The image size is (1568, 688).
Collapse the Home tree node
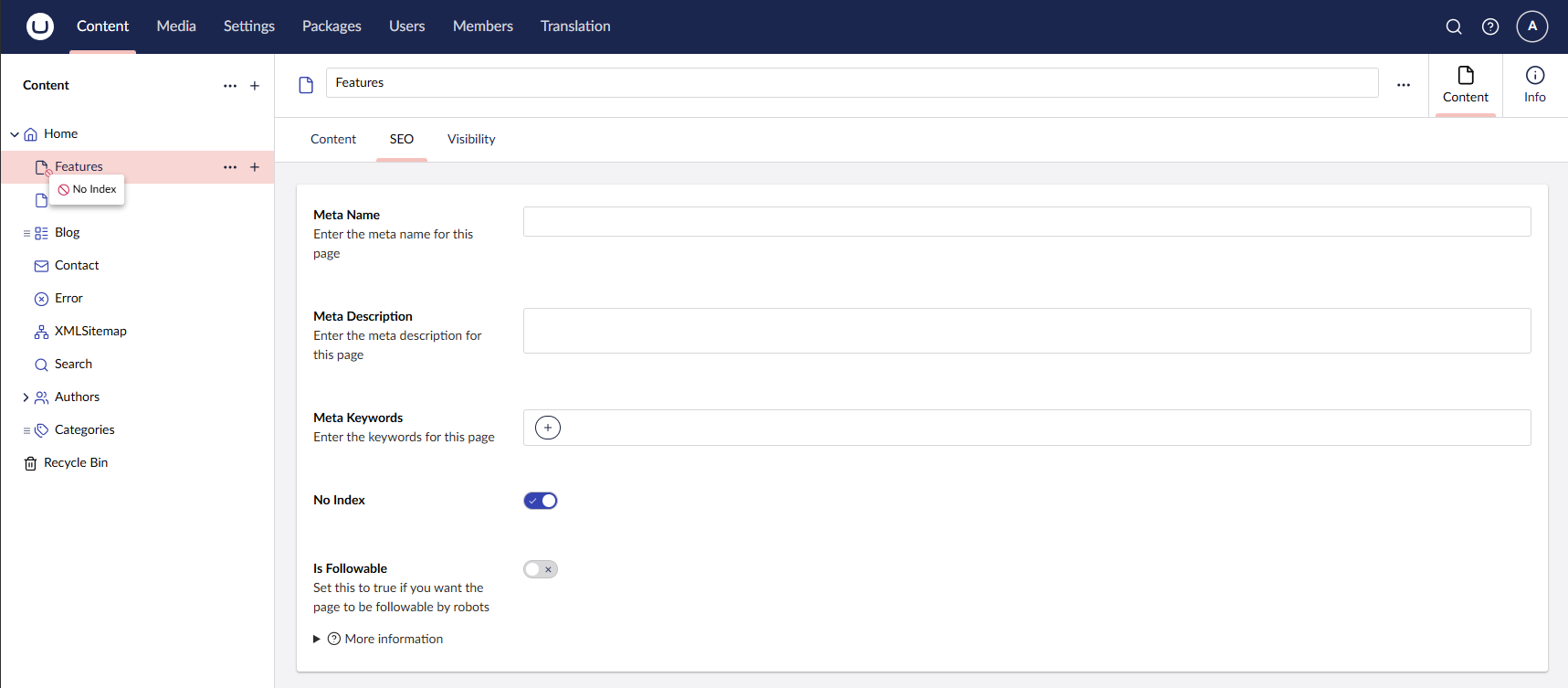point(15,134)
